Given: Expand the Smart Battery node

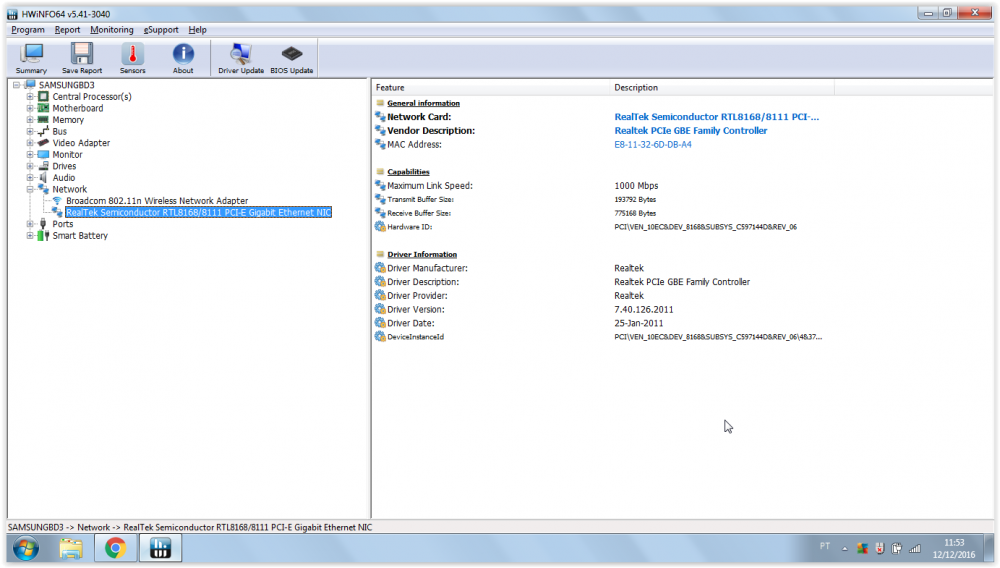Looking at the screenshot, I should [30, 236].
